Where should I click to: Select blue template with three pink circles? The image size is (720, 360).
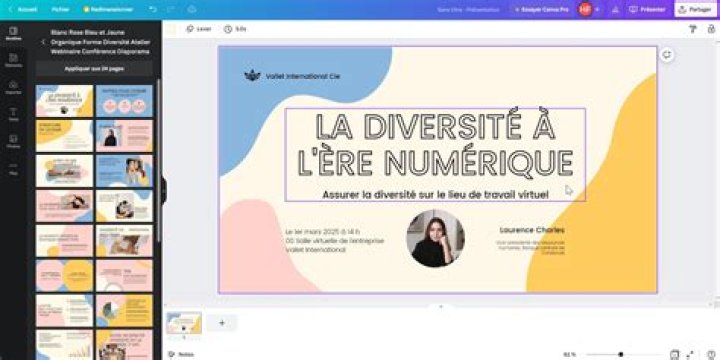coord(124,101)
